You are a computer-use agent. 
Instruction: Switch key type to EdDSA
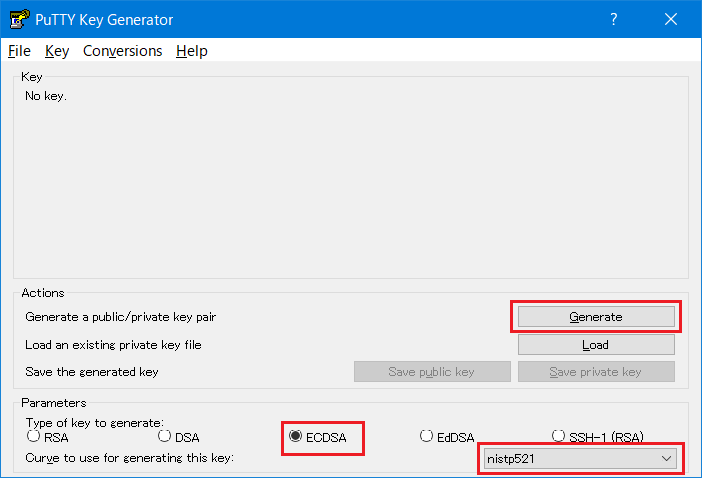point(427,436)
